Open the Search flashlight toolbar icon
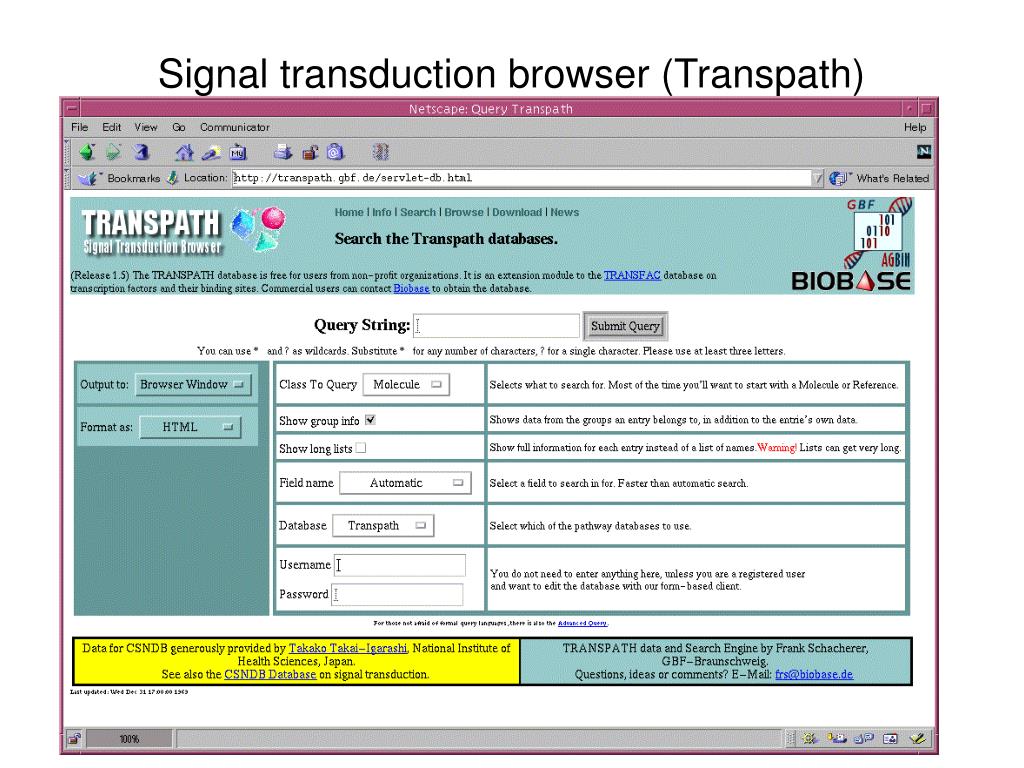This screenshot has height=768, width=1024. pos(211,152)
